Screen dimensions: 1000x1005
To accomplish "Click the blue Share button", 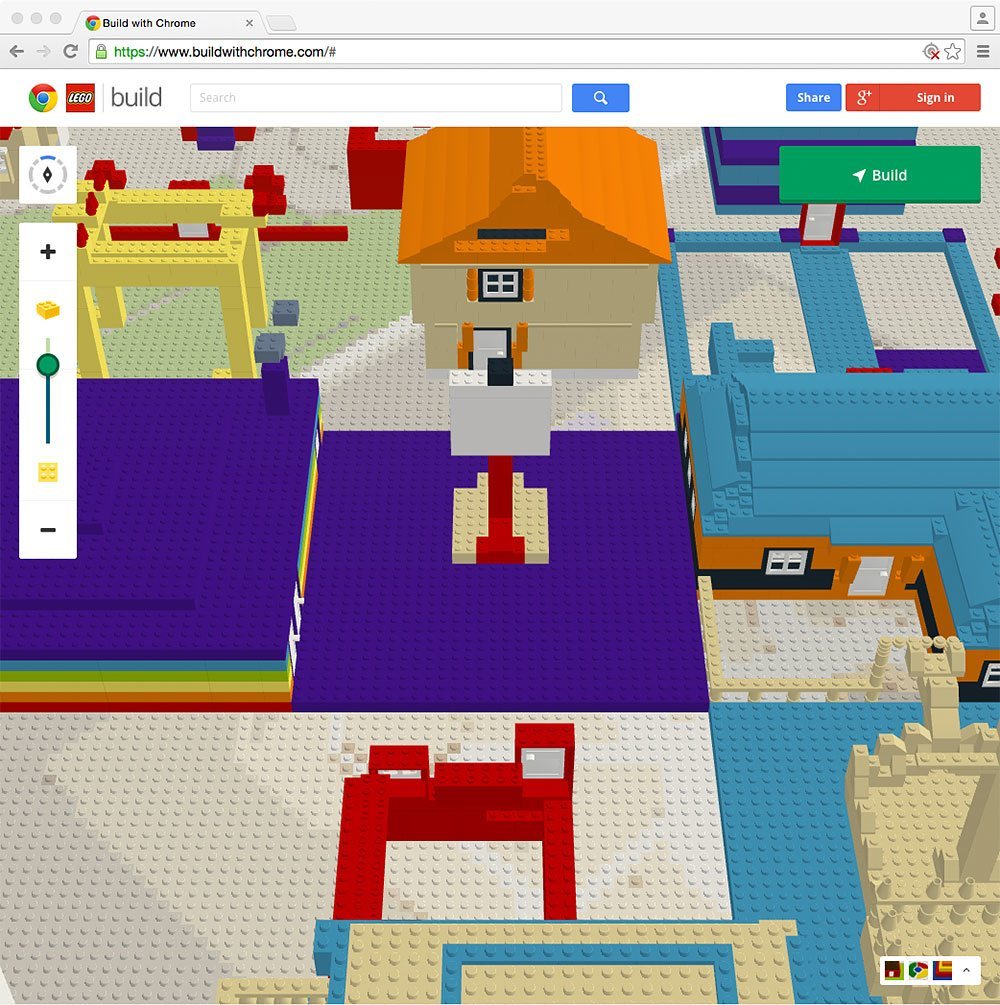I will (x=813, y=97).
